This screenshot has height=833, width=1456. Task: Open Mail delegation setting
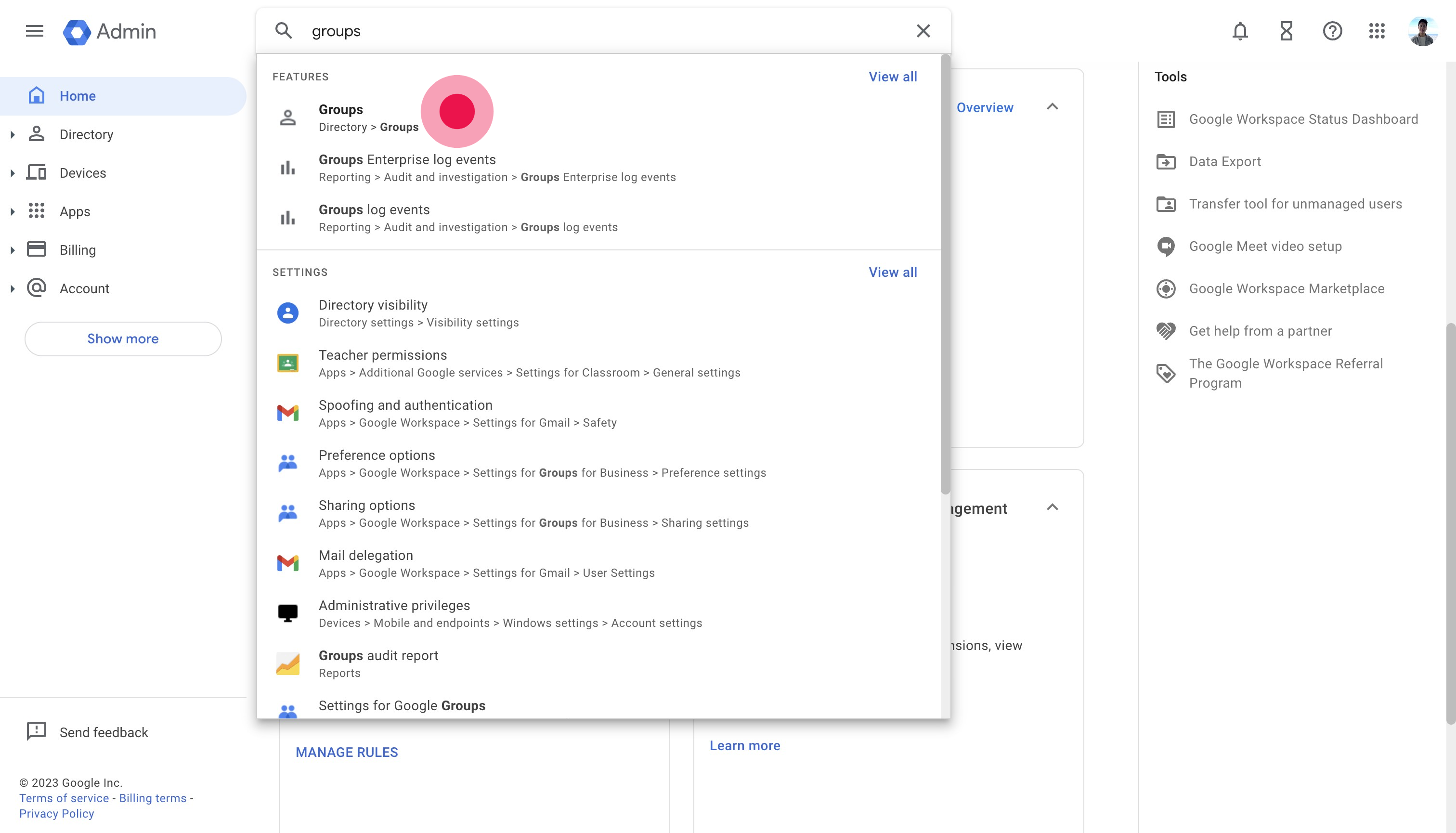598,563
